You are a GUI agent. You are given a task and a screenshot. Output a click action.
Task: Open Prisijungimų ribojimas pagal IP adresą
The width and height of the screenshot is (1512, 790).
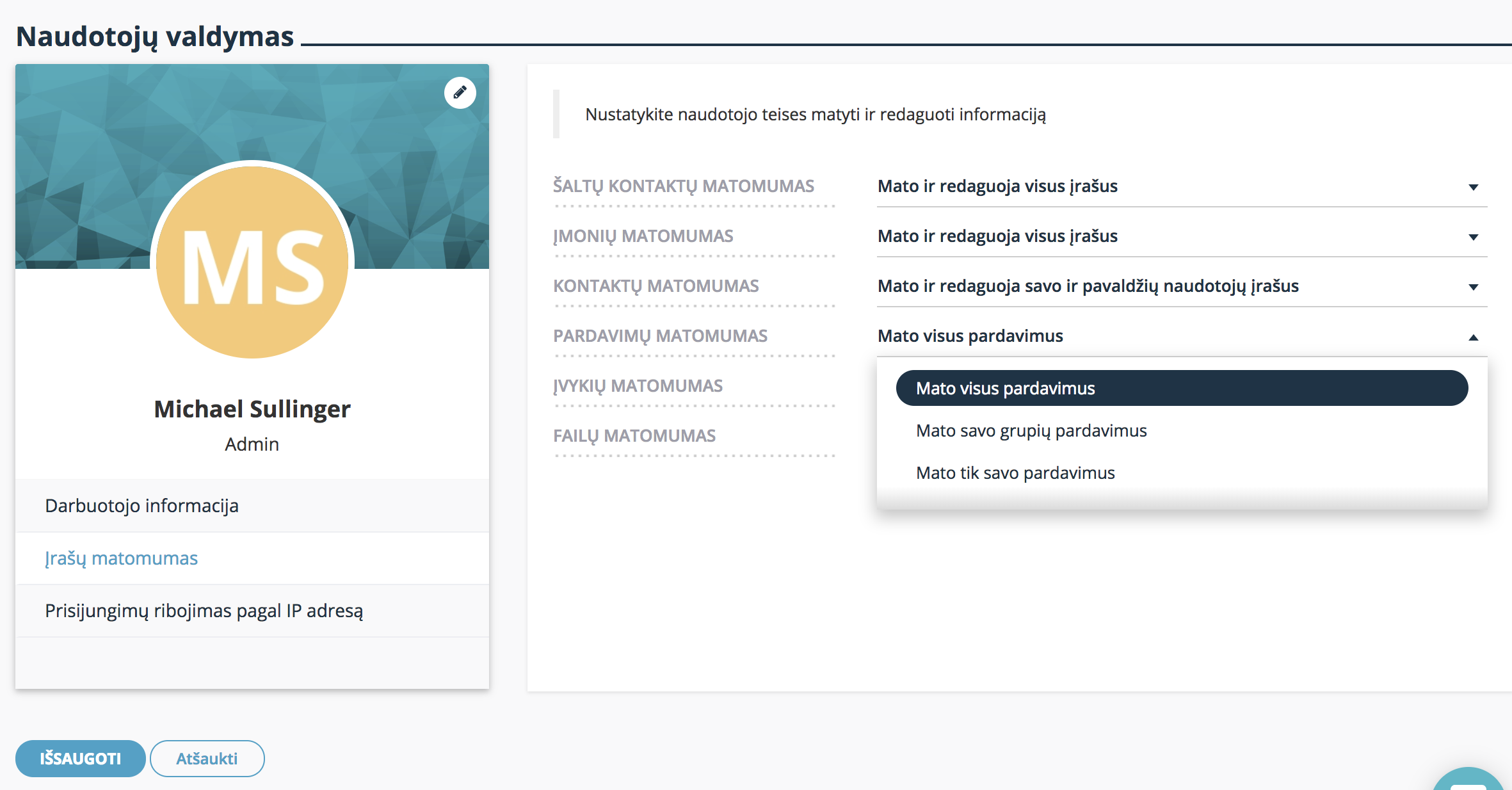[x=252, y=611]
